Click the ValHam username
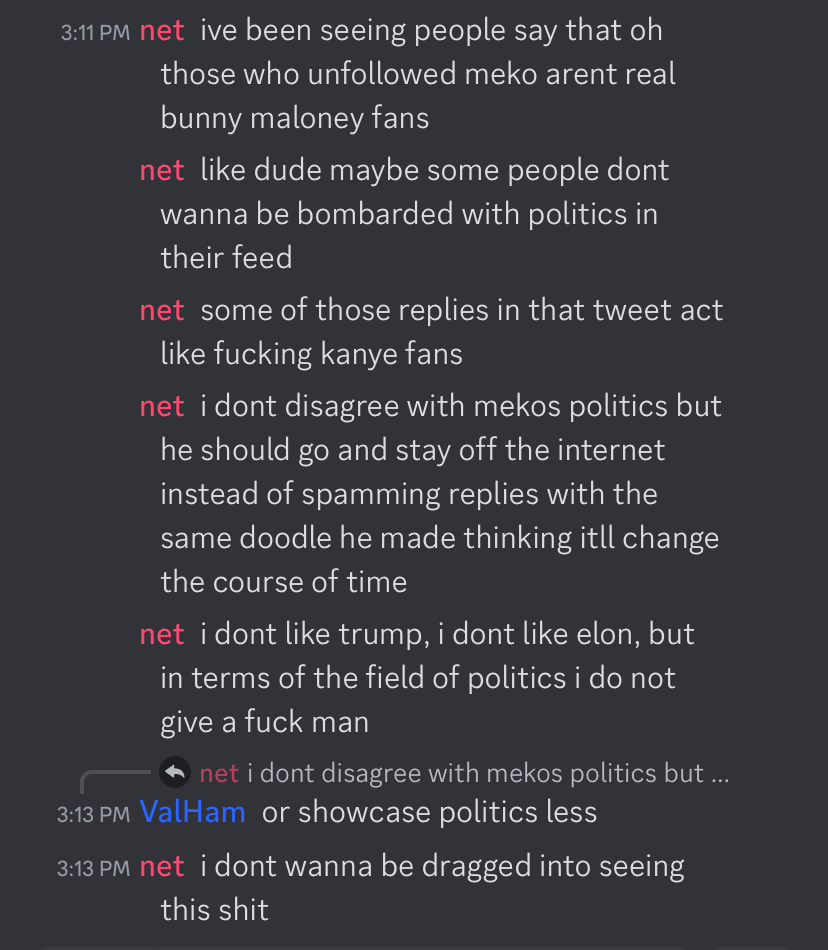828x950 pixels. pyautogui.click(x=193, y=812)
